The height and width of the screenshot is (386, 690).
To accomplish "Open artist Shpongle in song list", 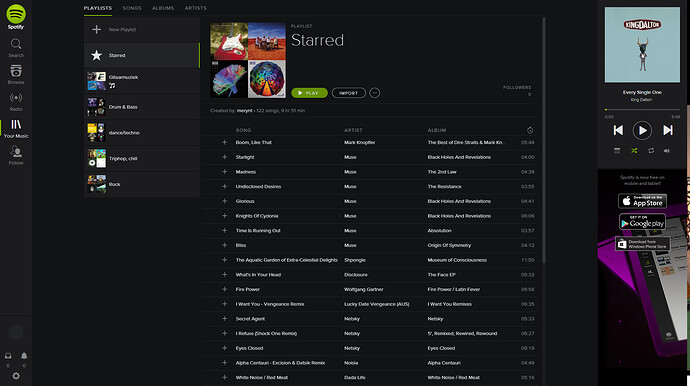I will tap(355, 260).
